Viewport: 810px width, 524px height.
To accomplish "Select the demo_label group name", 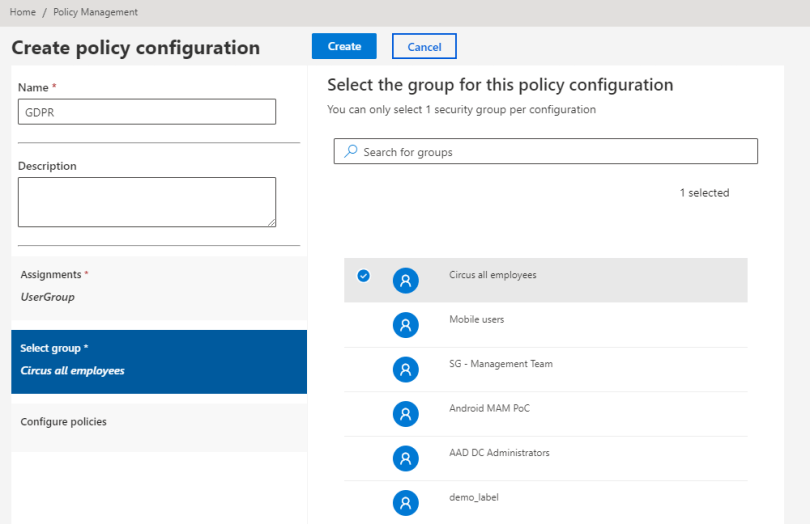I will pyautogui.click(x=476, y=497).
